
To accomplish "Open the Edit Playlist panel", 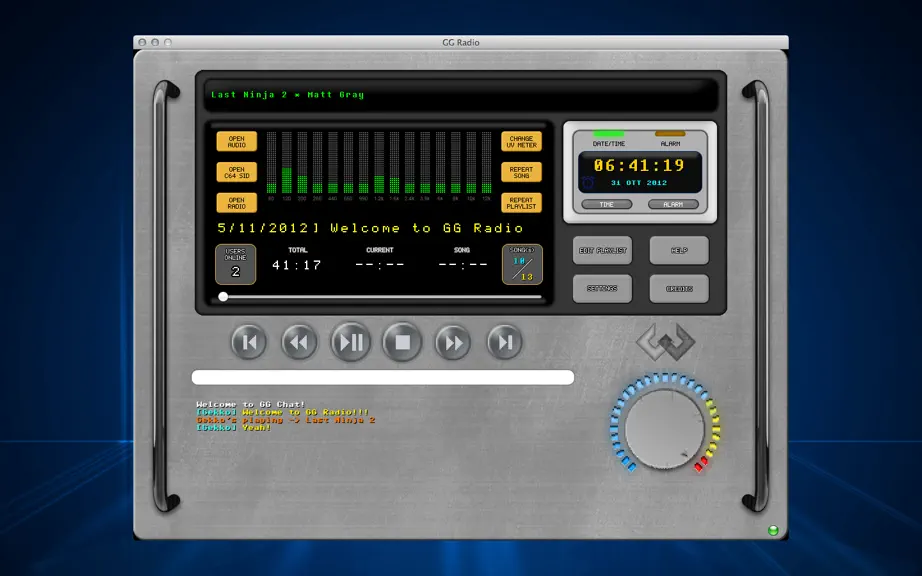I will pos(602,250).
